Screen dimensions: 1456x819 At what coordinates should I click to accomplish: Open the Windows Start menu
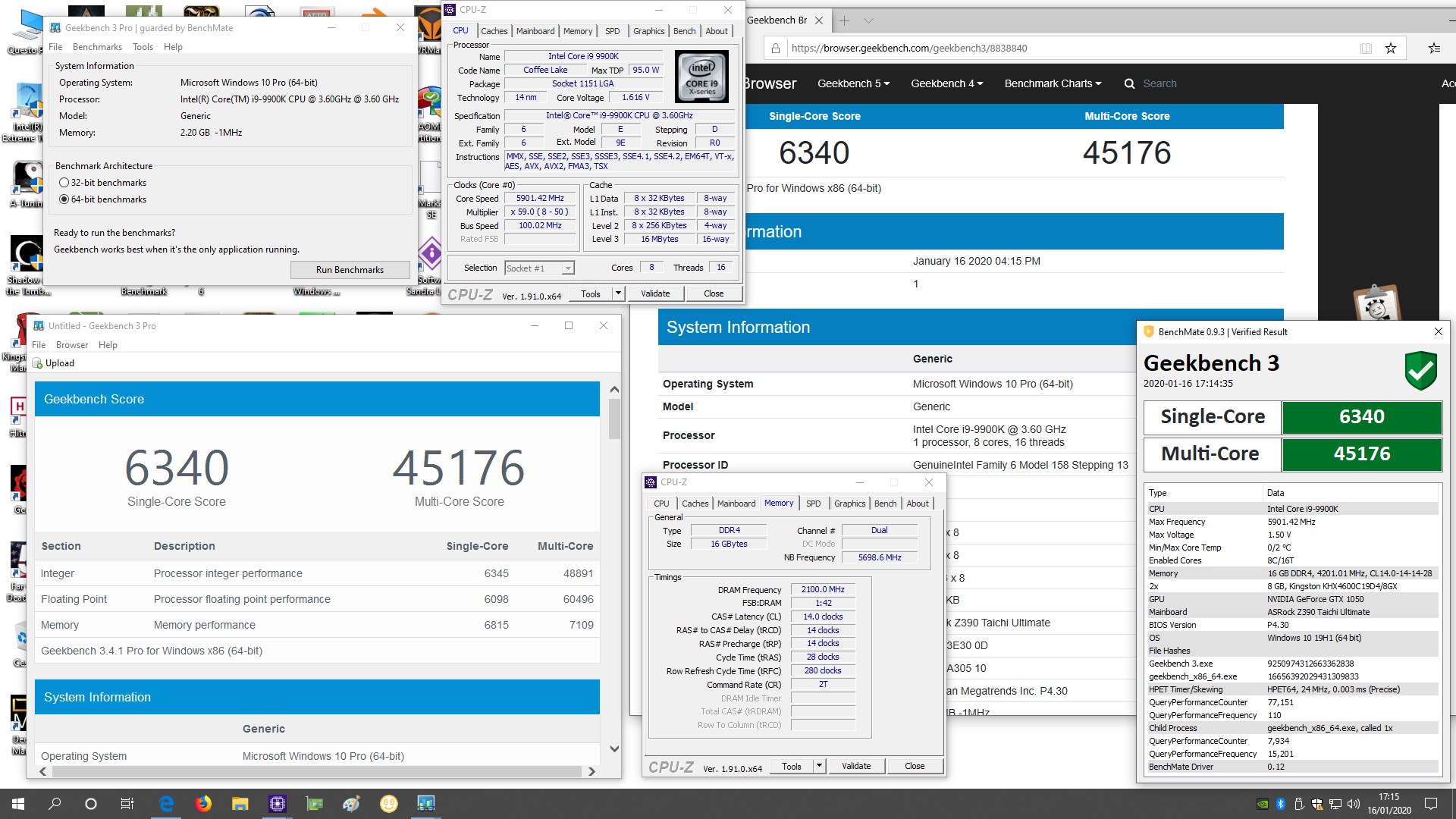pos(18,804)
